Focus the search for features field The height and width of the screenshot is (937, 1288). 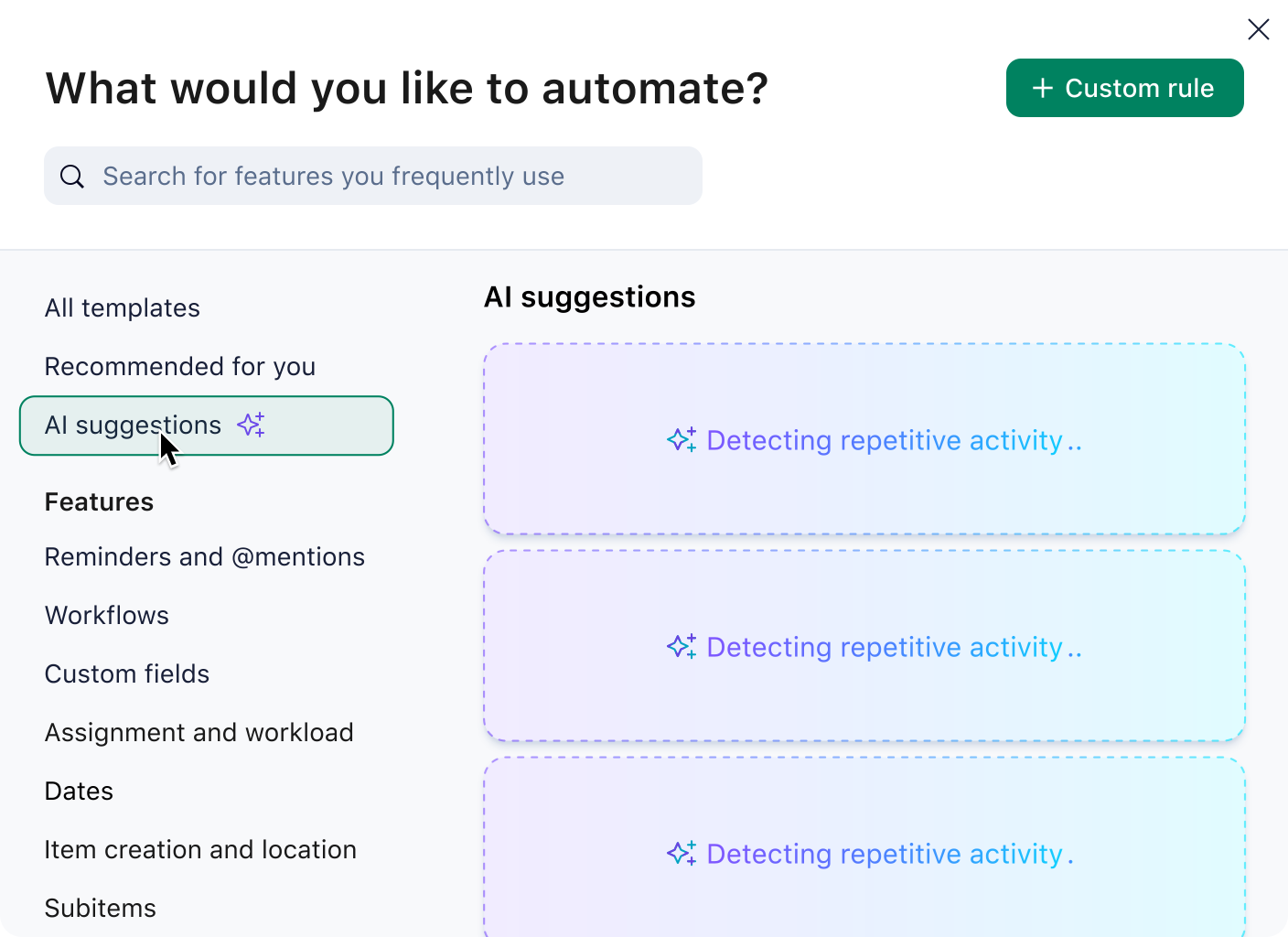point(384,176)
